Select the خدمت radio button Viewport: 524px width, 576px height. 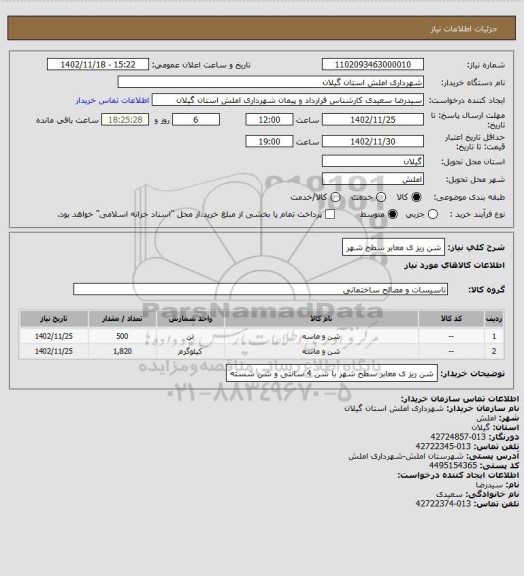pos(381,197)
